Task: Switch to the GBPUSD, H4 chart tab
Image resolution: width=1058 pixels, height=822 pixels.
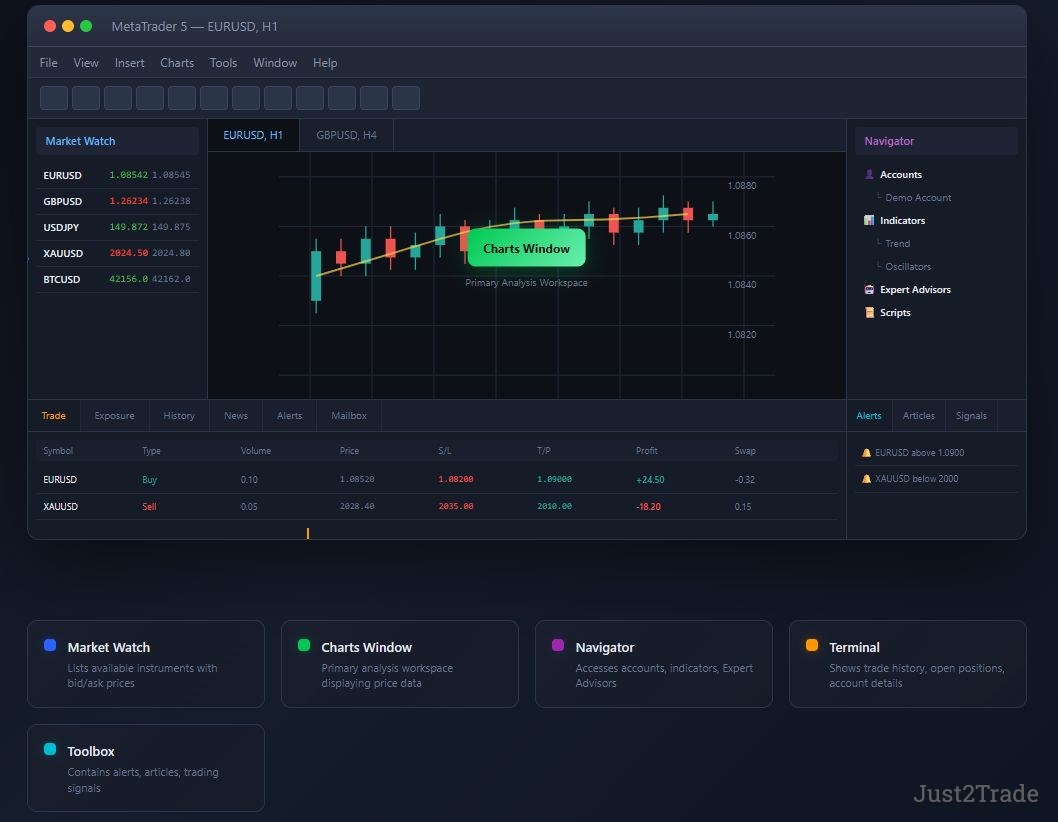Action: pos(346,135)
